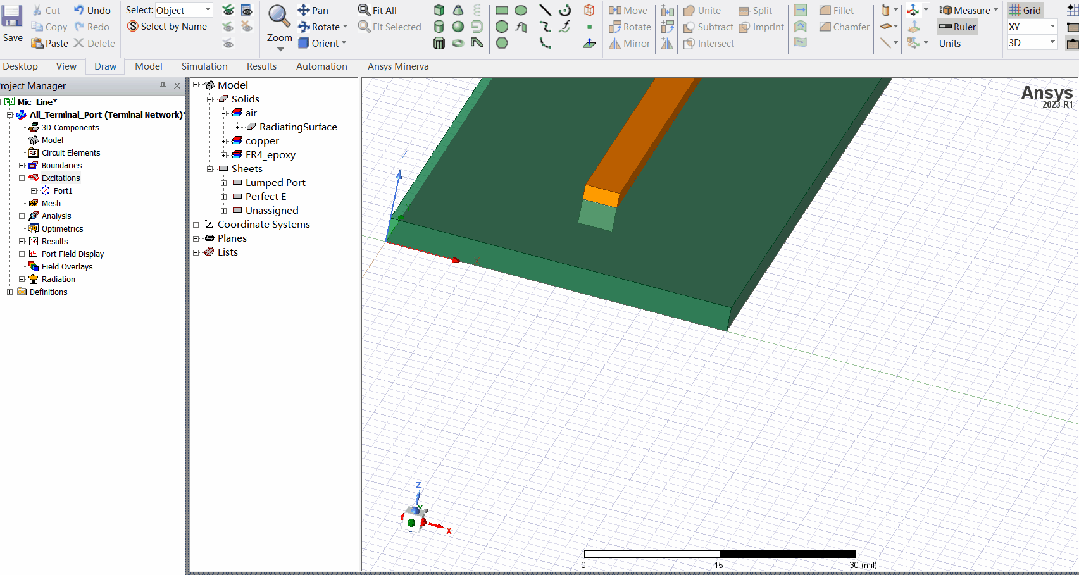Draw a circle sheet
1079x575 pixels.
pos(502,27)
